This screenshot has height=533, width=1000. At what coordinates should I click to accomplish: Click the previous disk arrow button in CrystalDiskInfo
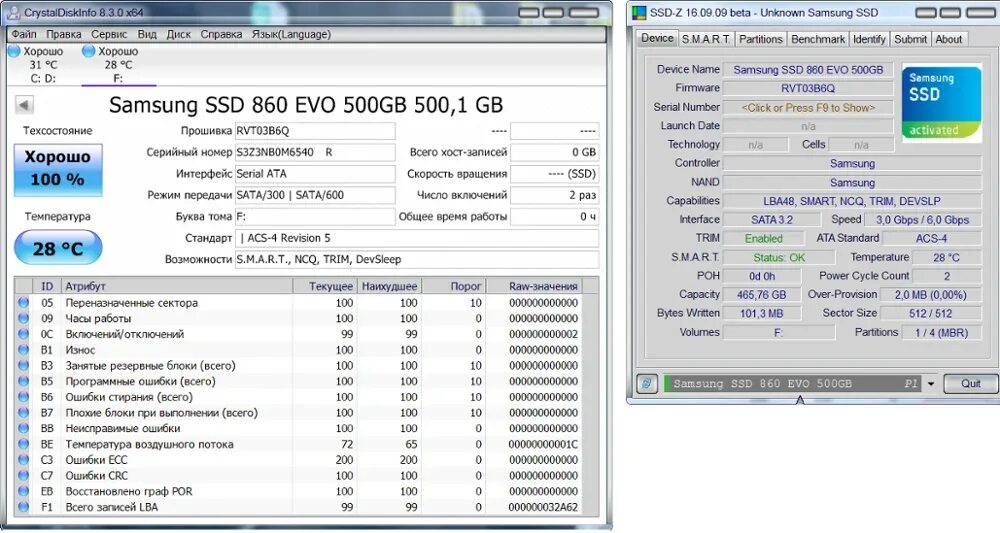pos(24,105)
